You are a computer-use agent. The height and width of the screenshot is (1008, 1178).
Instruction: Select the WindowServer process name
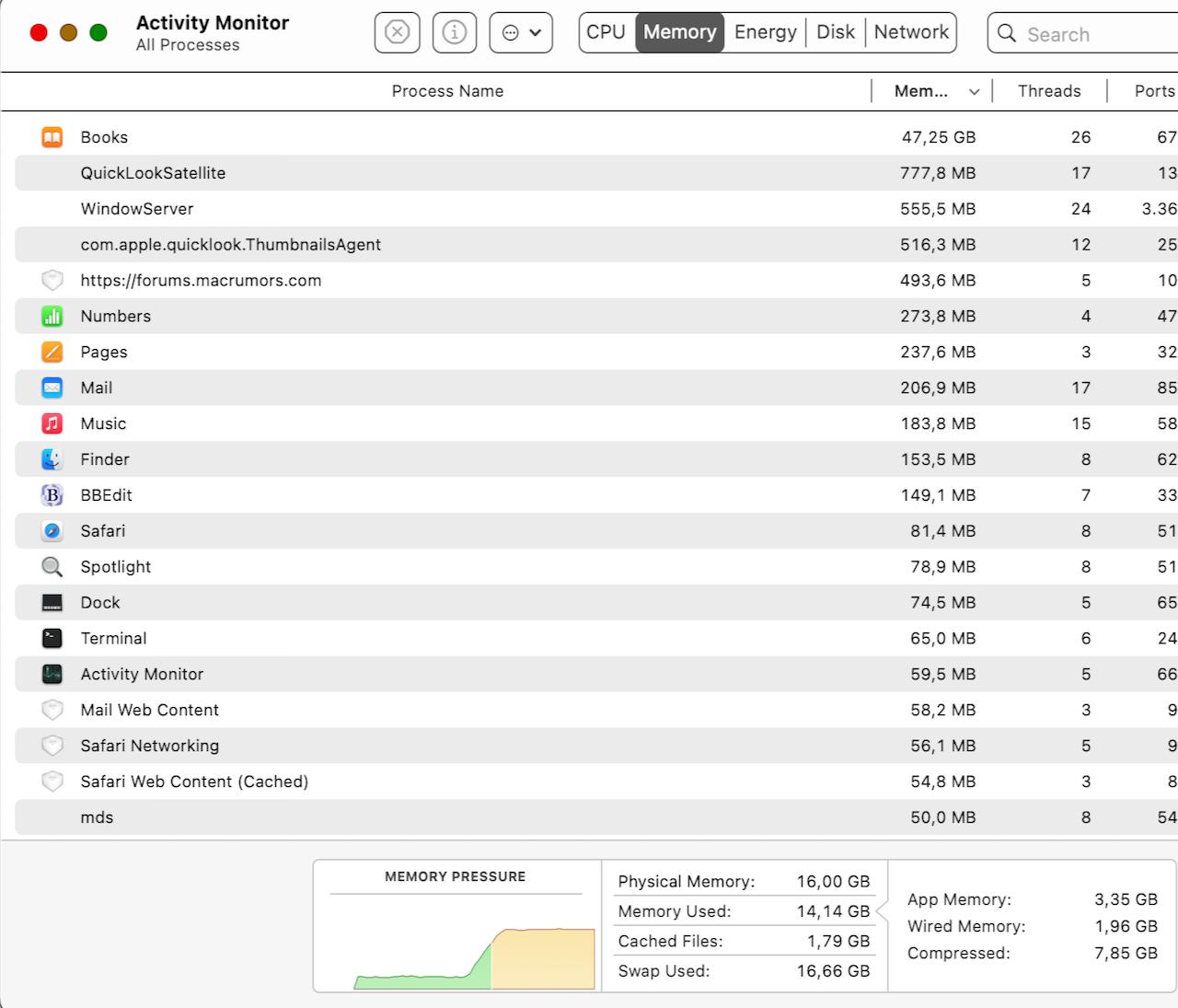[137, 209]
